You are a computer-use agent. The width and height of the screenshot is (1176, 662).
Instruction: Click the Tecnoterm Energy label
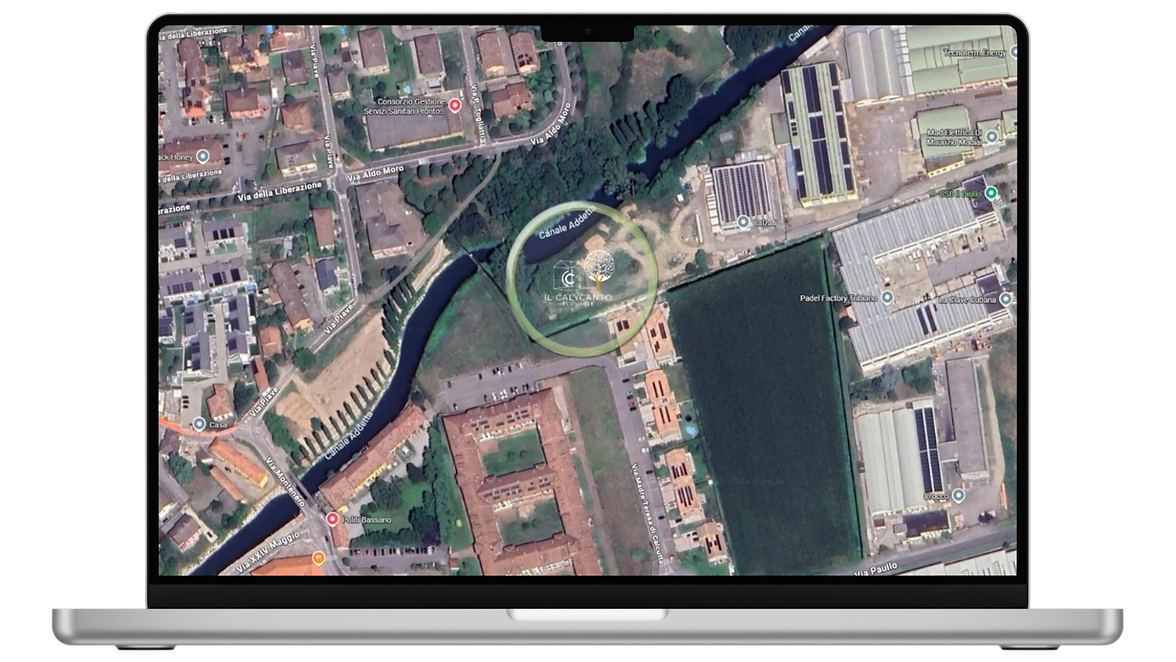click(x=974, y=52)
